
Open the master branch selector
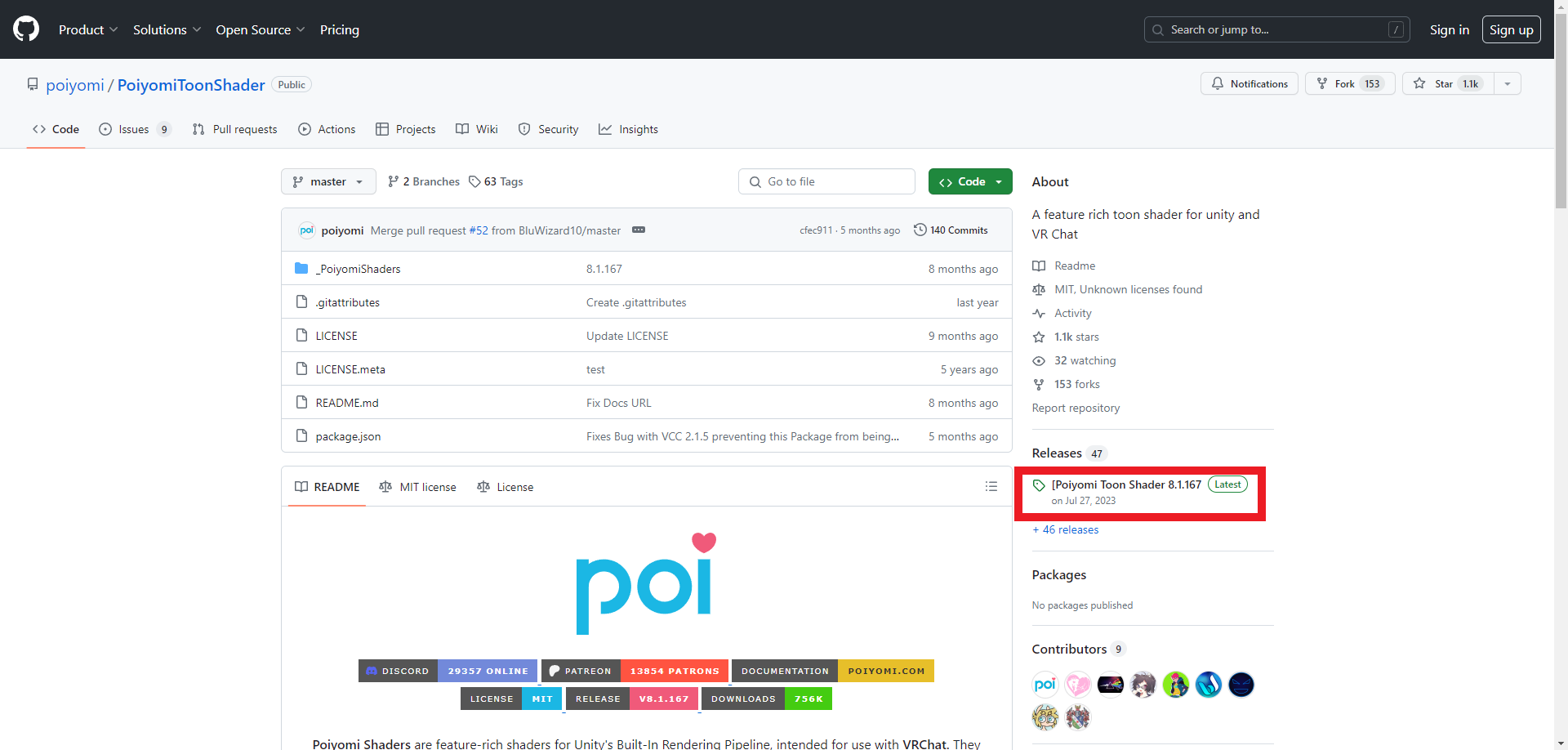coord(328,181)
